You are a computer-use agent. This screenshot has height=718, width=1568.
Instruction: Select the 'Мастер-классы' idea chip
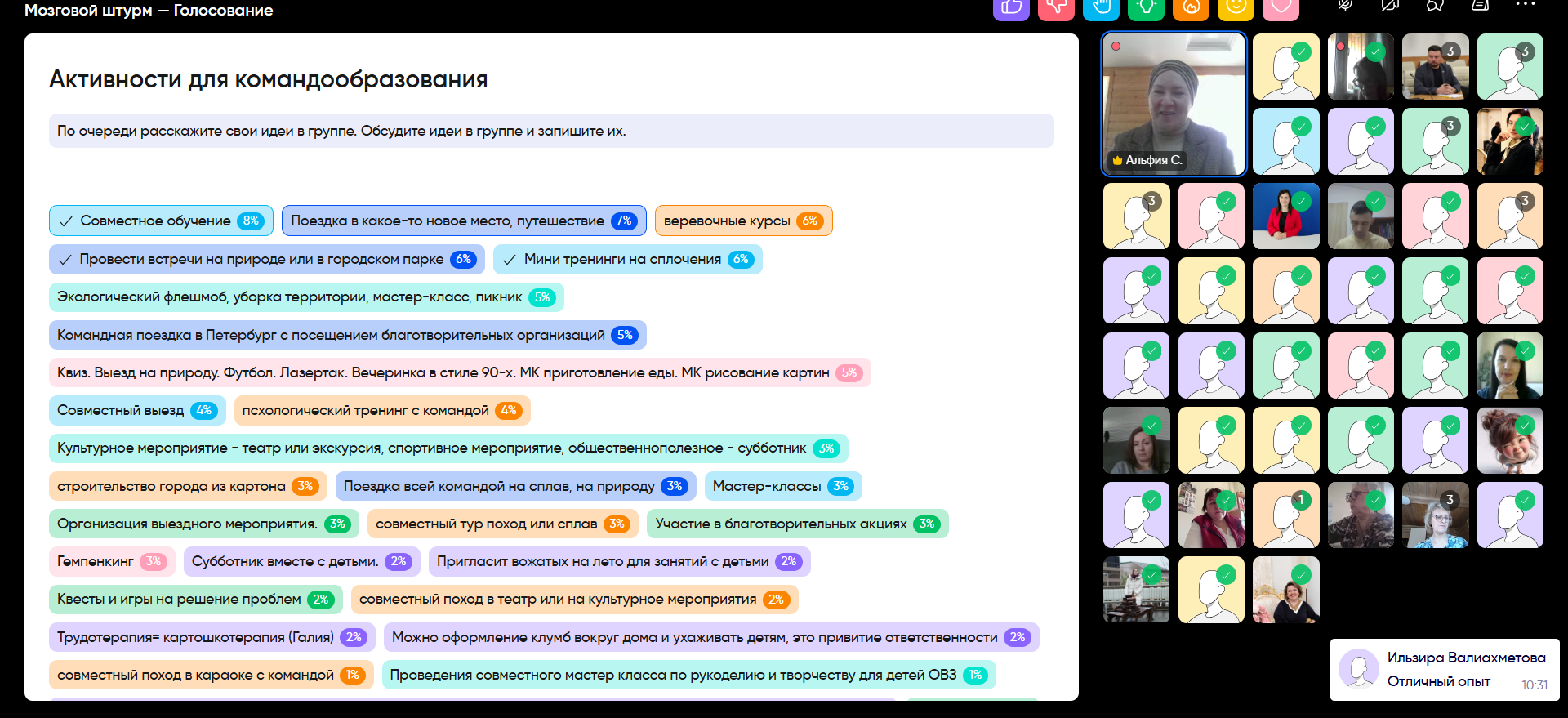click(x=782, y=486)
